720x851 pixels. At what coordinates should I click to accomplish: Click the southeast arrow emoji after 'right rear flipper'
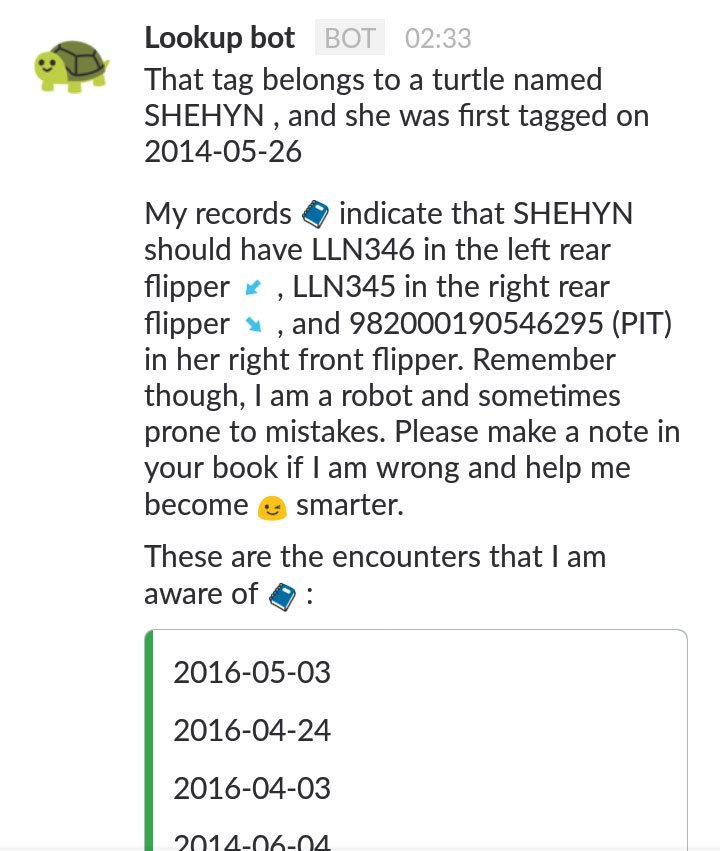pos(255,325)
